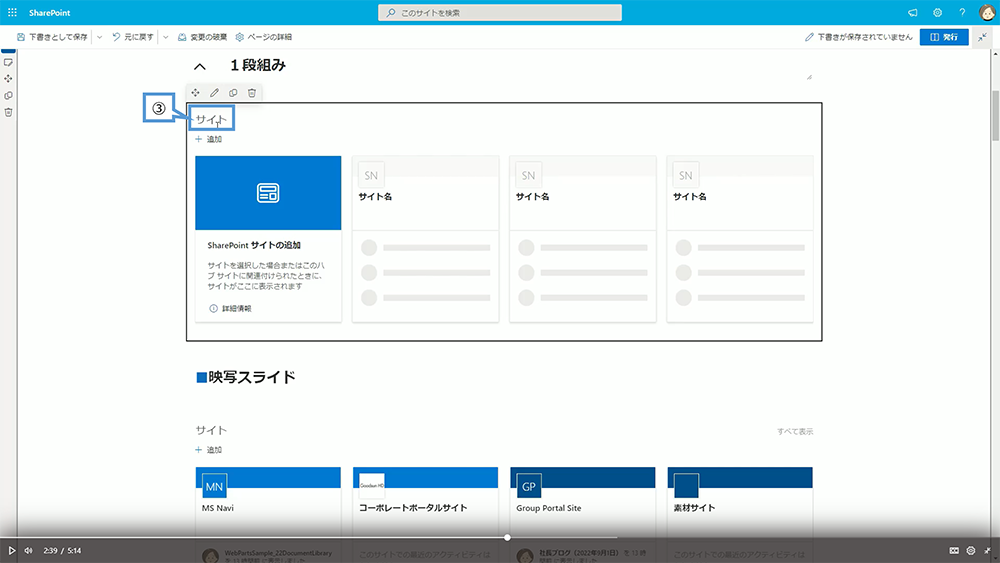Open video player settings gear
1000x563 pixels.
[971, 551]
